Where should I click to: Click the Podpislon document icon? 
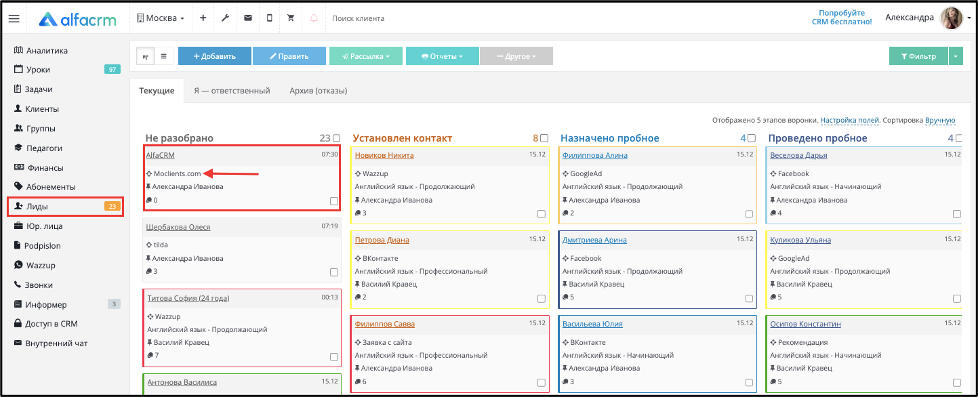[x=18, y=245]
